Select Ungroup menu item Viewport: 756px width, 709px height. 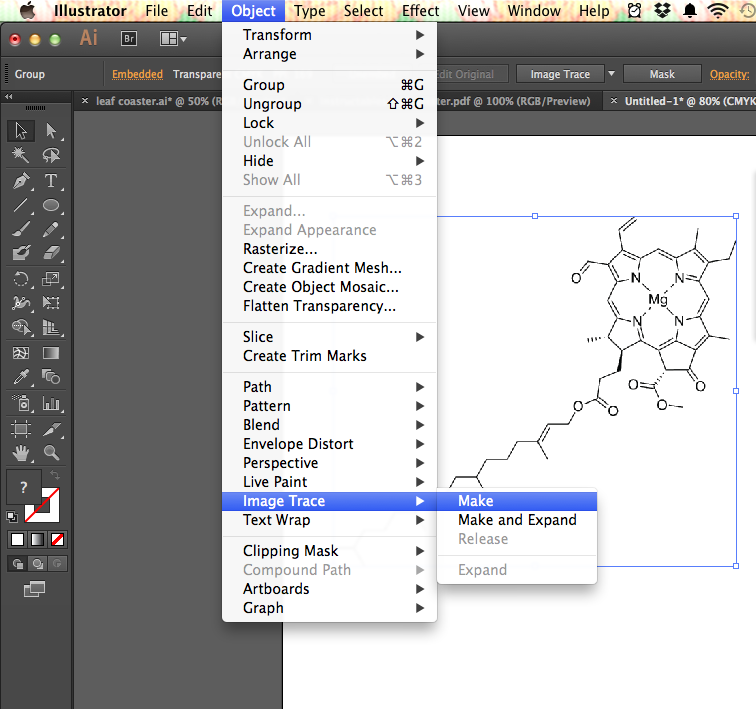pyautogui.click(x=329, y=104)
